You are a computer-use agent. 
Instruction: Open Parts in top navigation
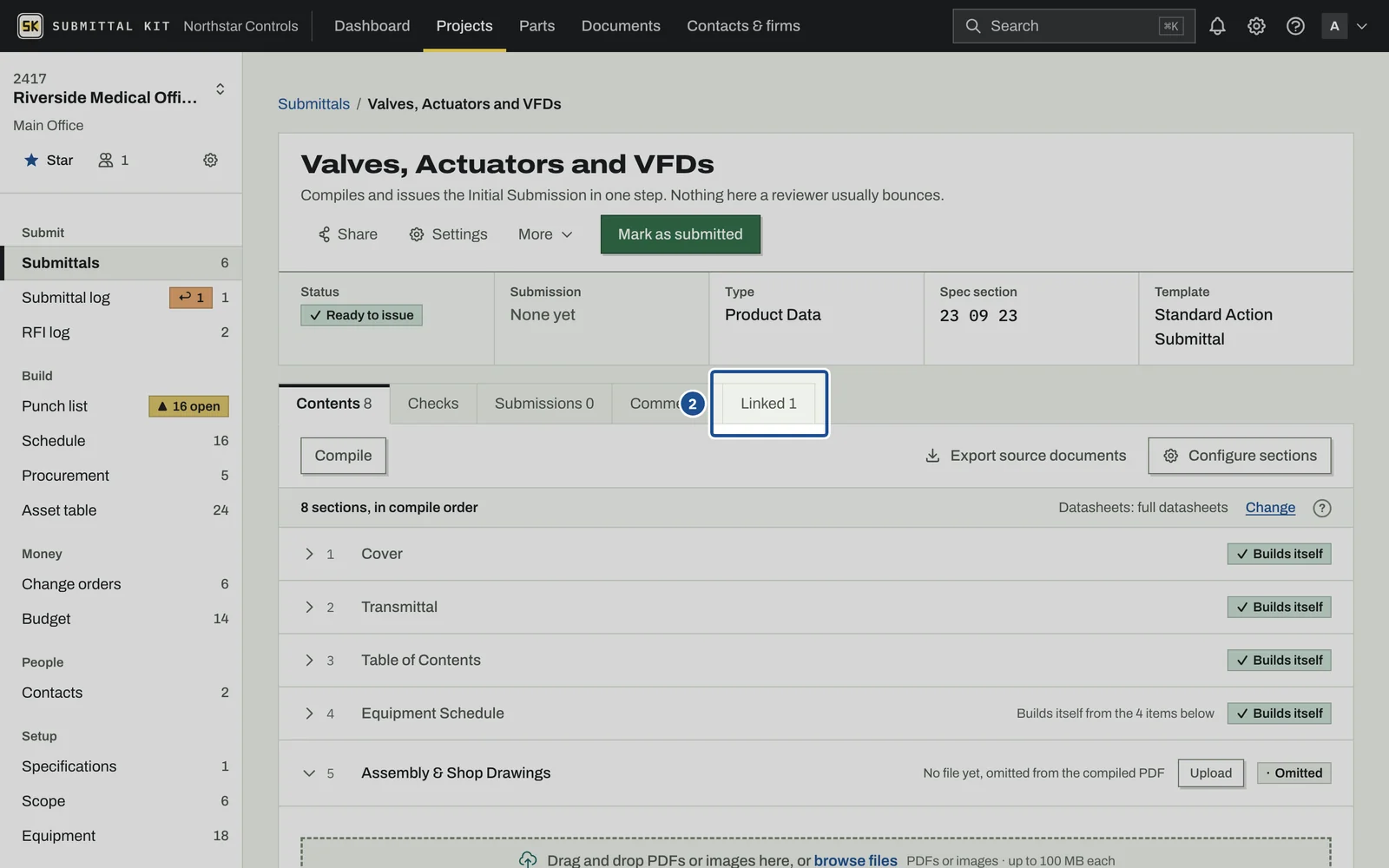[537, 26]
